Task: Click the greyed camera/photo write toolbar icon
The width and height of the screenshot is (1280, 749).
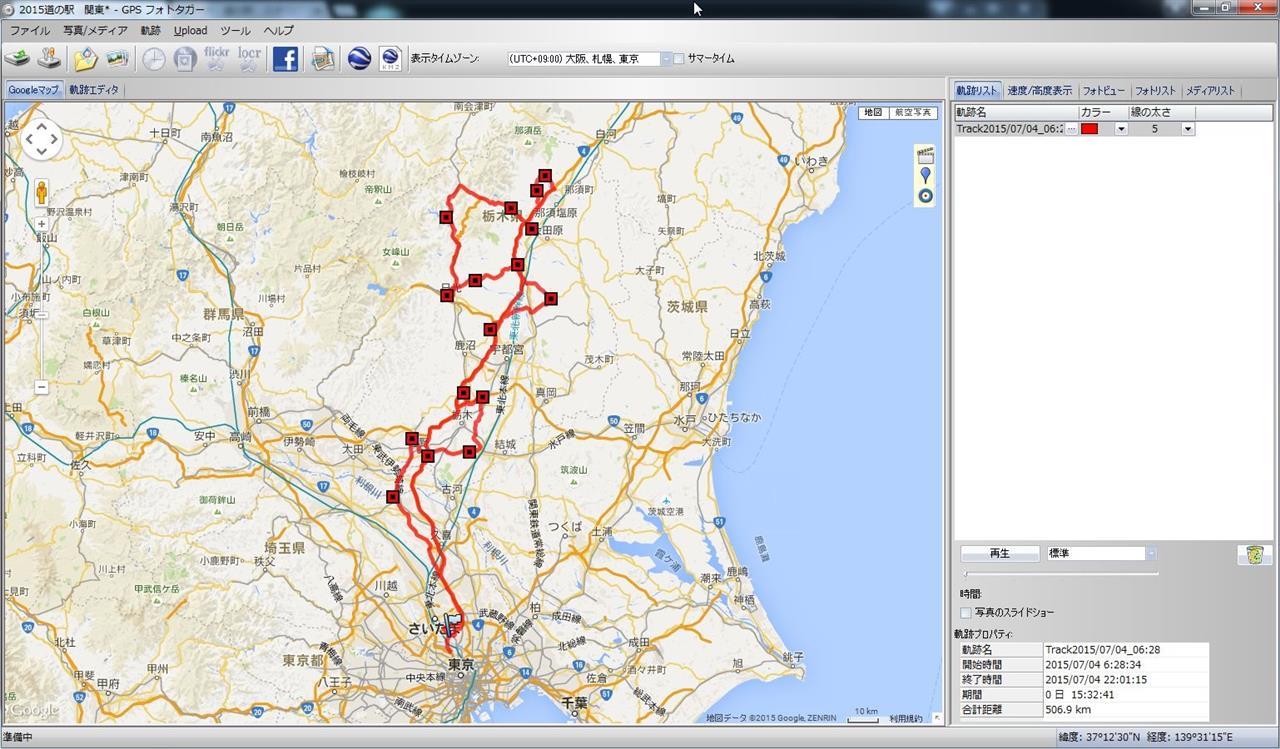Action: tap(184, 59)
